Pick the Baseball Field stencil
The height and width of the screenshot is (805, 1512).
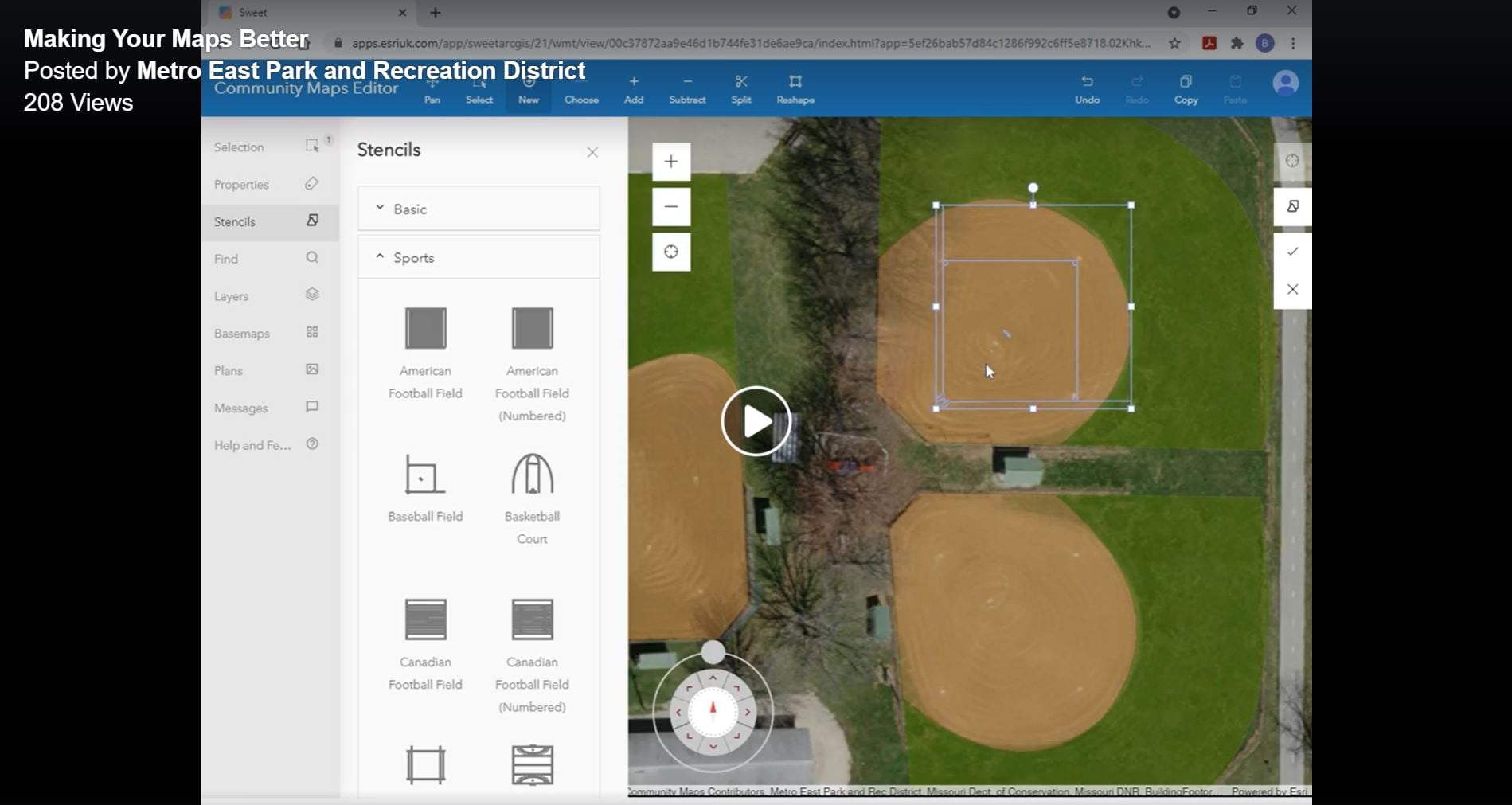coord(426,488)
